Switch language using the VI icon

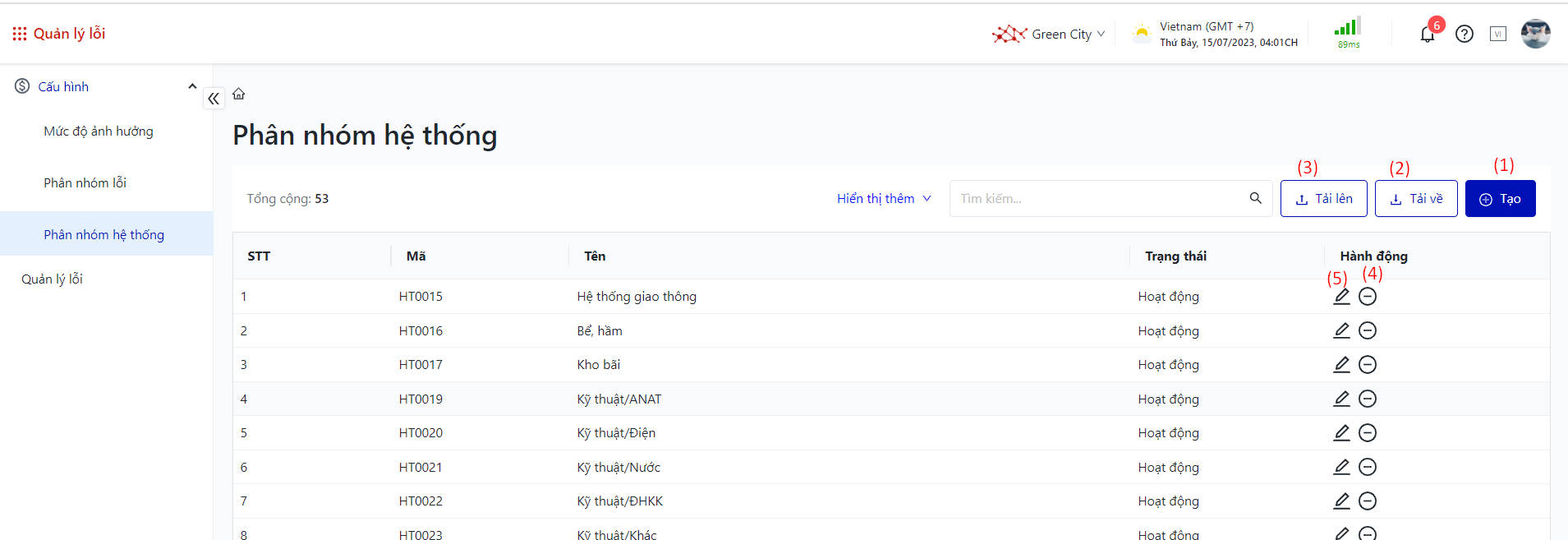pyautogui.click(x=1498, y=35)
